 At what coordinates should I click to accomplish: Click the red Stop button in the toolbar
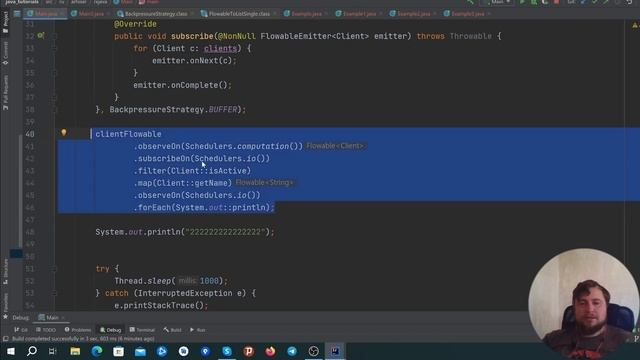(556, 2)
